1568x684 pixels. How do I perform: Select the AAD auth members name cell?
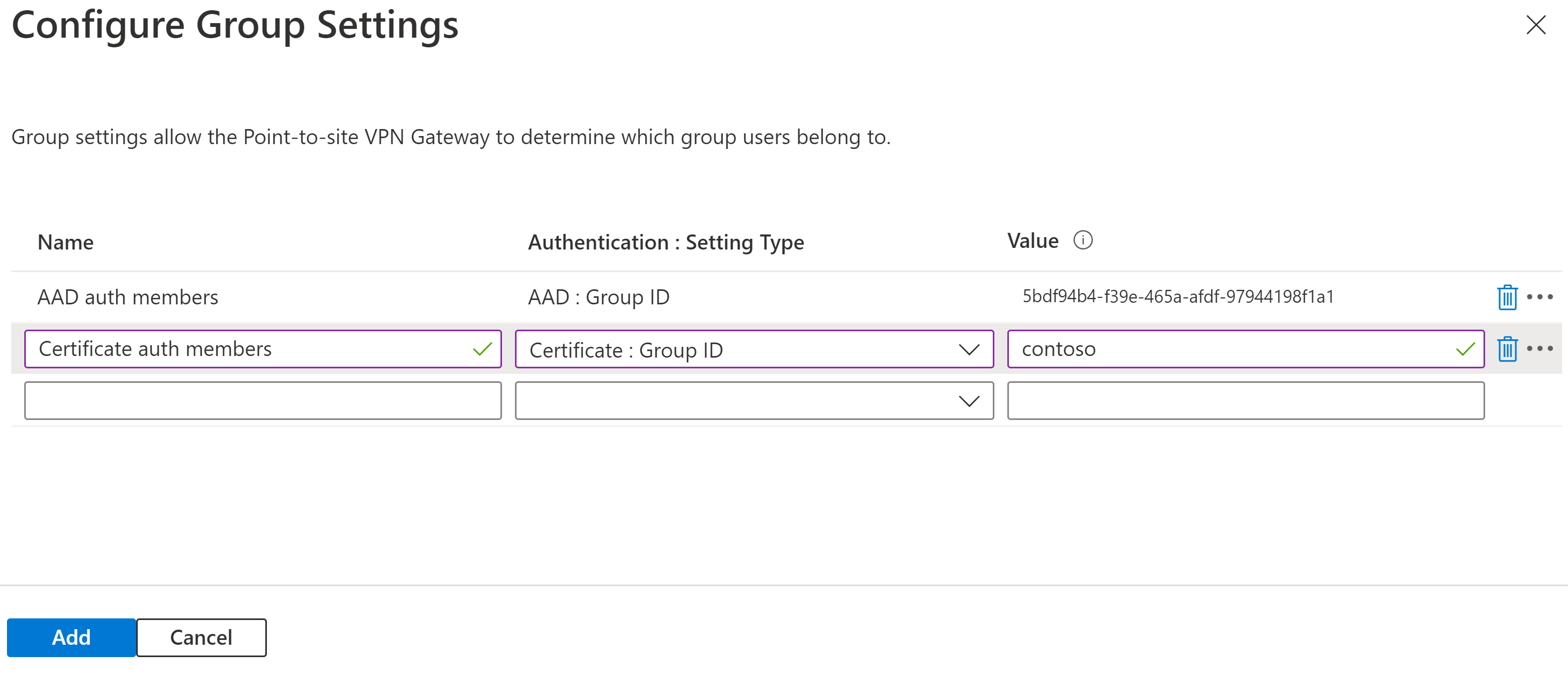point(128,297)
